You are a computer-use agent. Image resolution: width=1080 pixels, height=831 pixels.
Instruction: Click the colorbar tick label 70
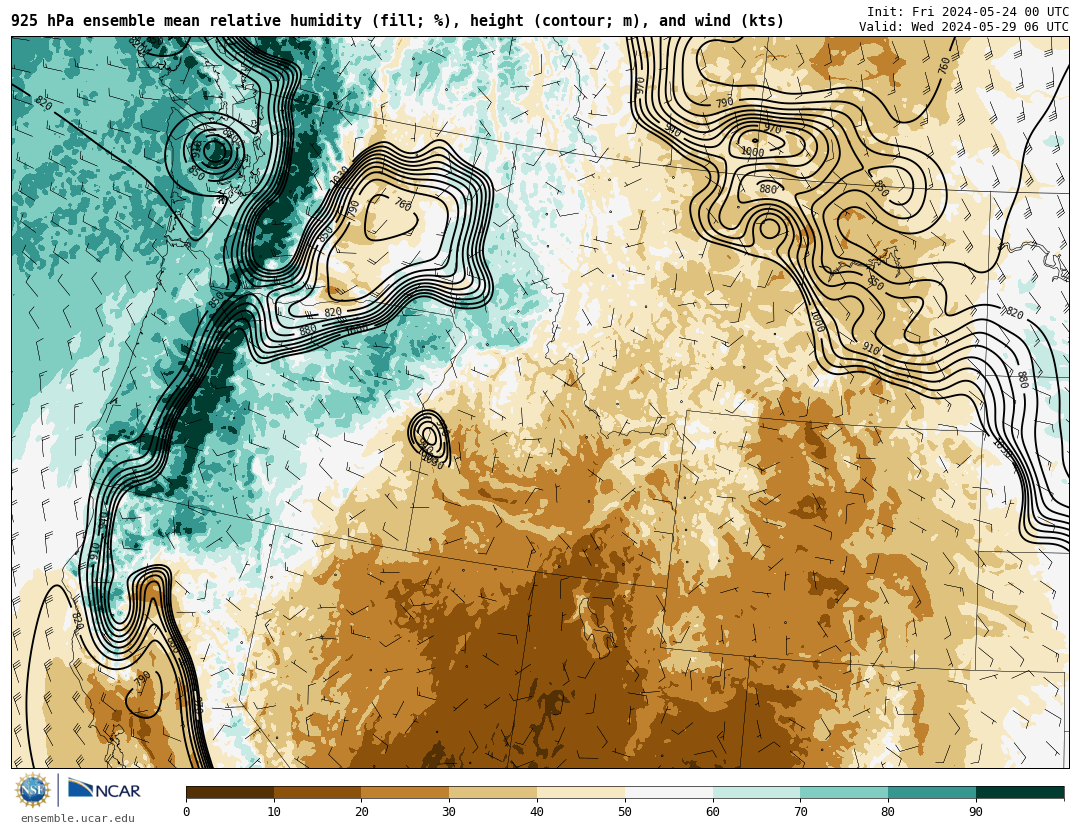point(800,812)
